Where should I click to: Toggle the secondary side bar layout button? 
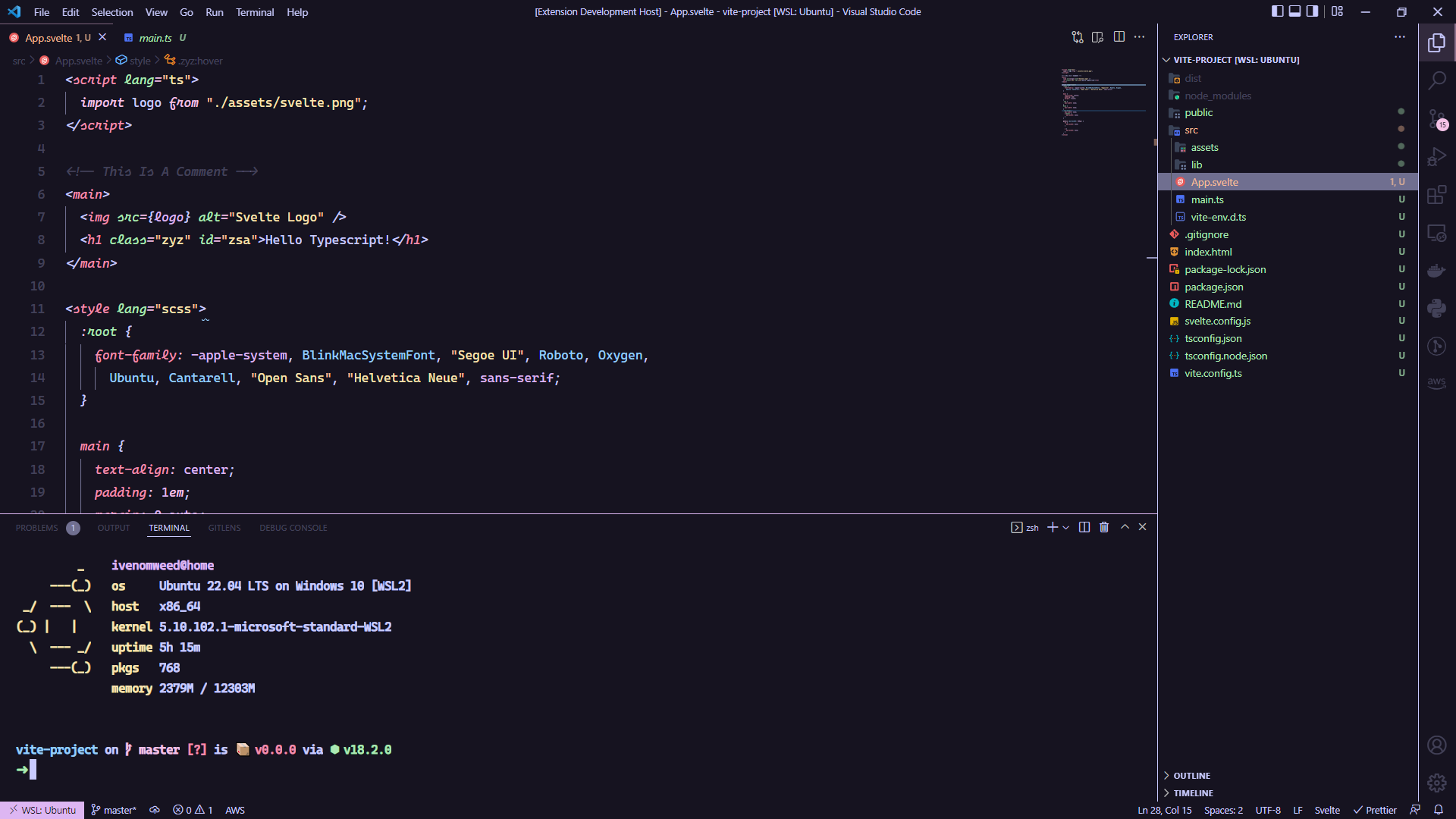point(1313,11)
